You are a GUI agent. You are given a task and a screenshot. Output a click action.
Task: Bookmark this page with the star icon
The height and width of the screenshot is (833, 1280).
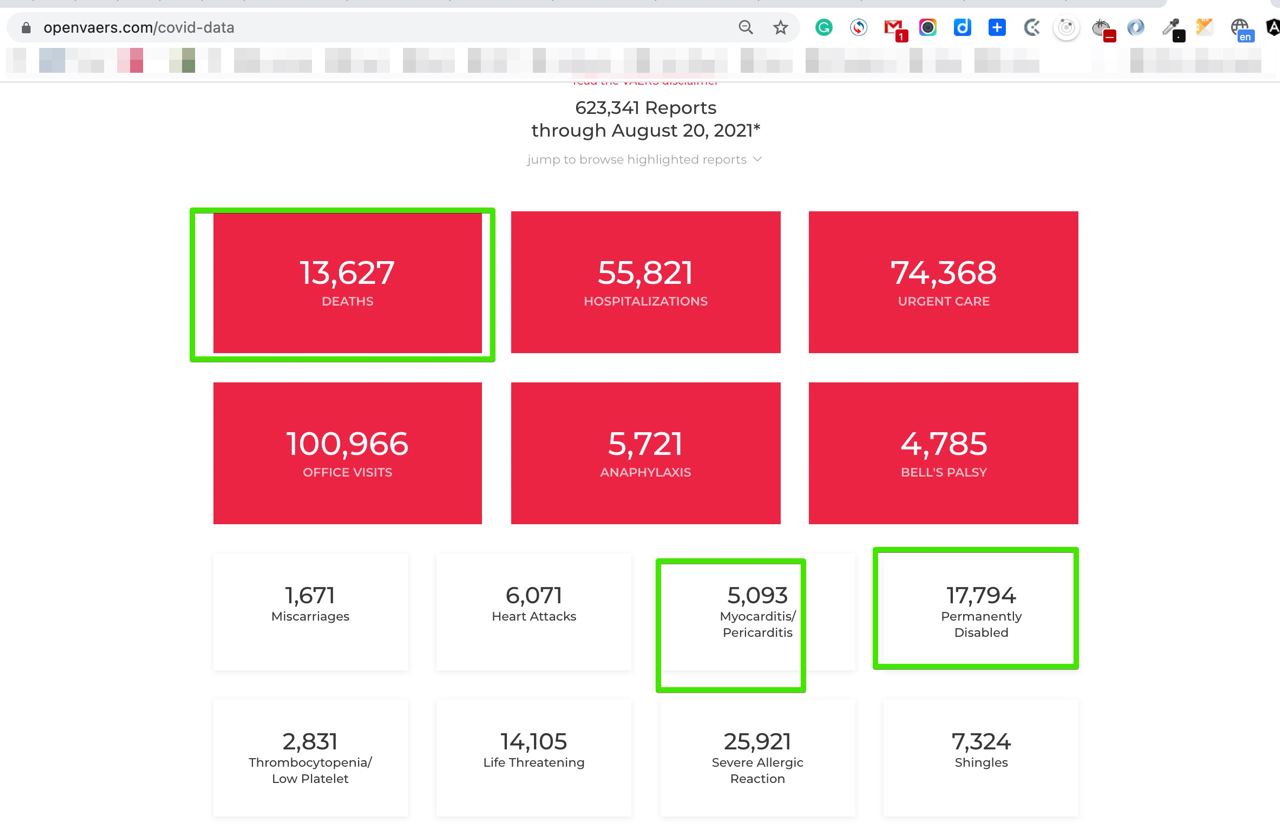coord(780,28)
